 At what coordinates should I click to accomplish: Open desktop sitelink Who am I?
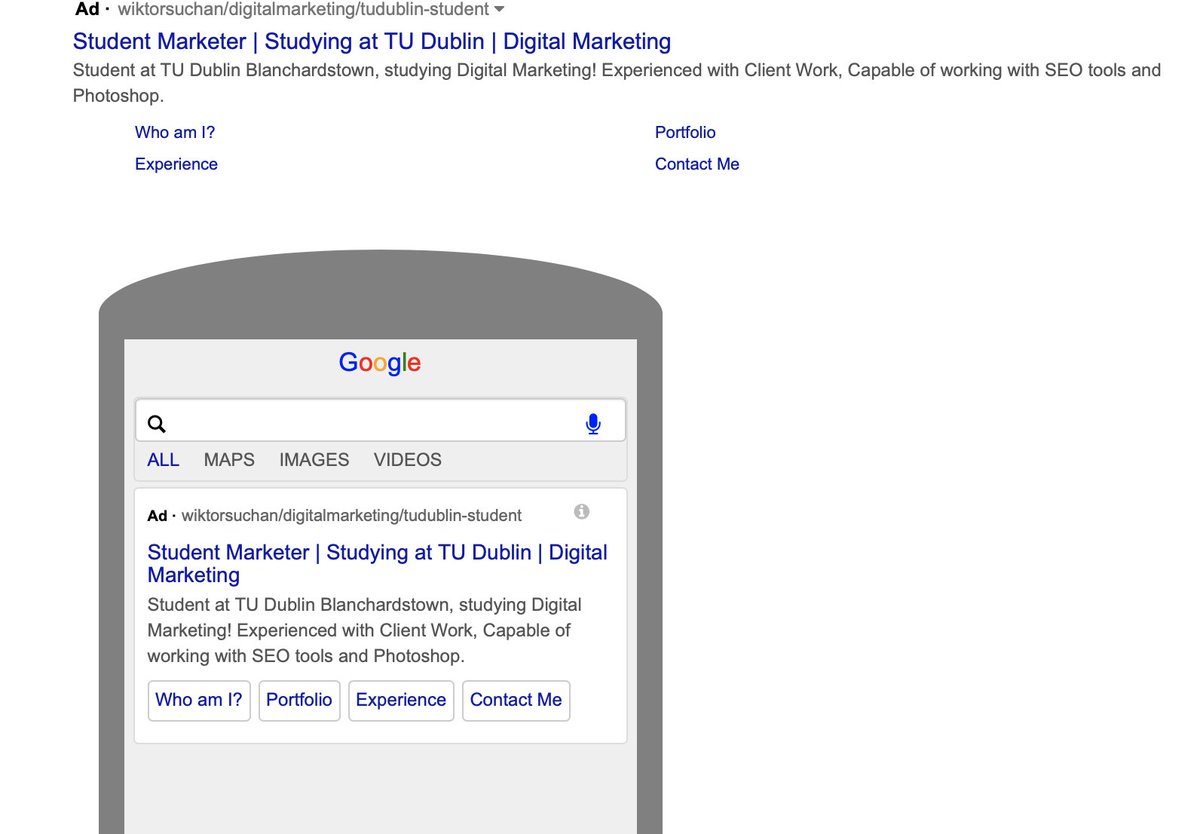click(175, 132)
